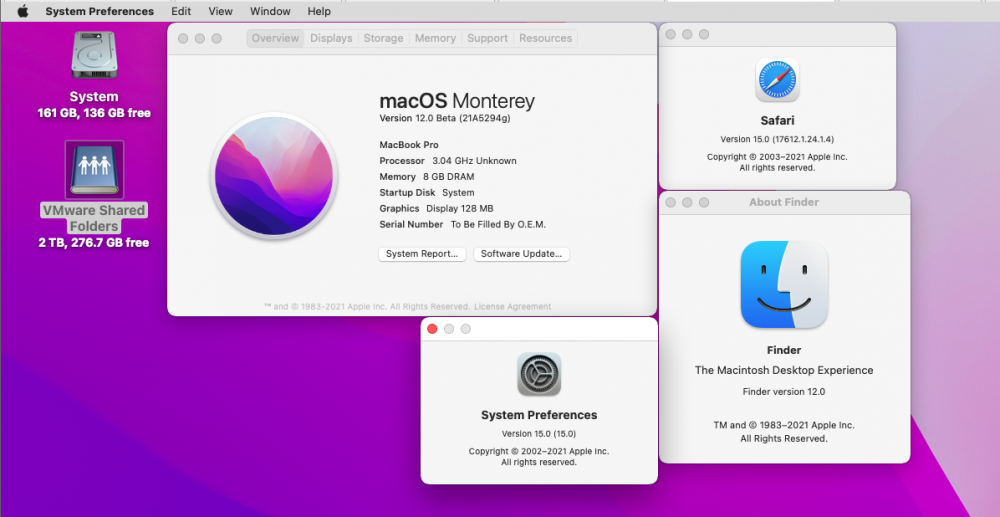Click The Macintosh Desktop Experience text

(784, 370)
